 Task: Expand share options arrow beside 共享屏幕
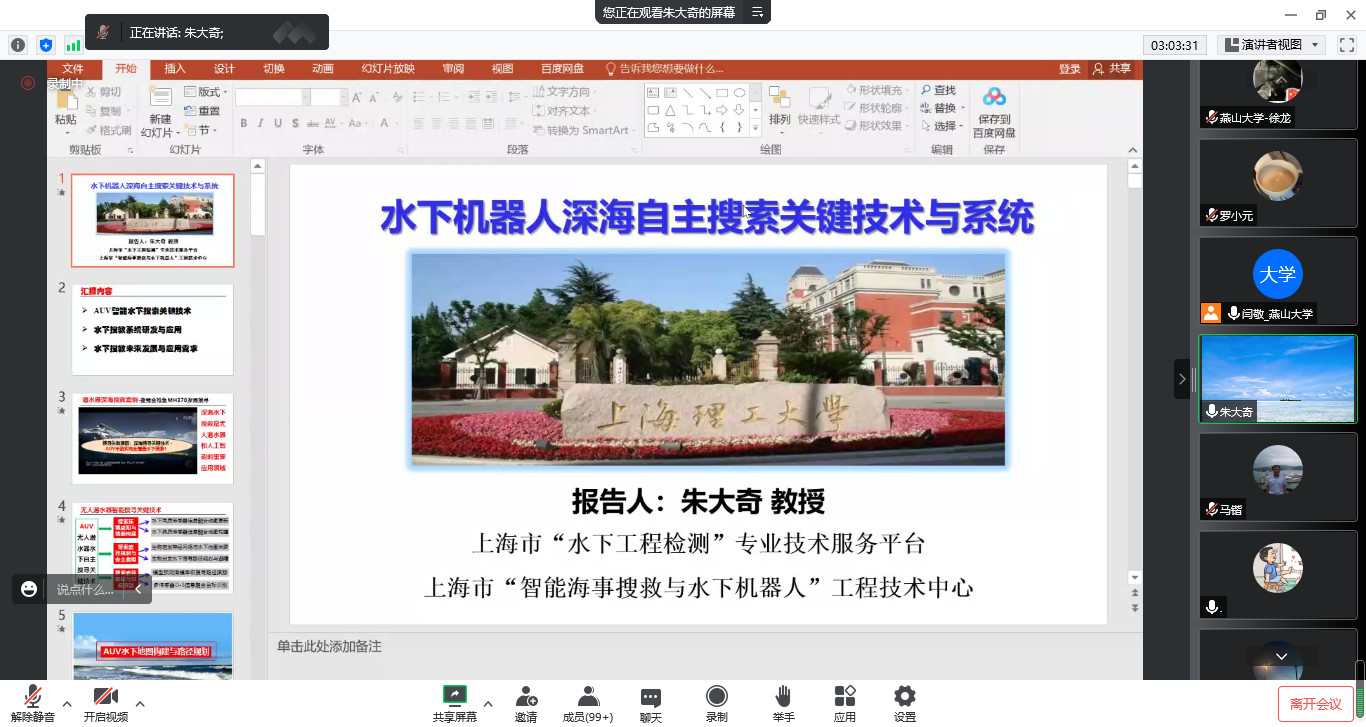[x=488, y=703]
